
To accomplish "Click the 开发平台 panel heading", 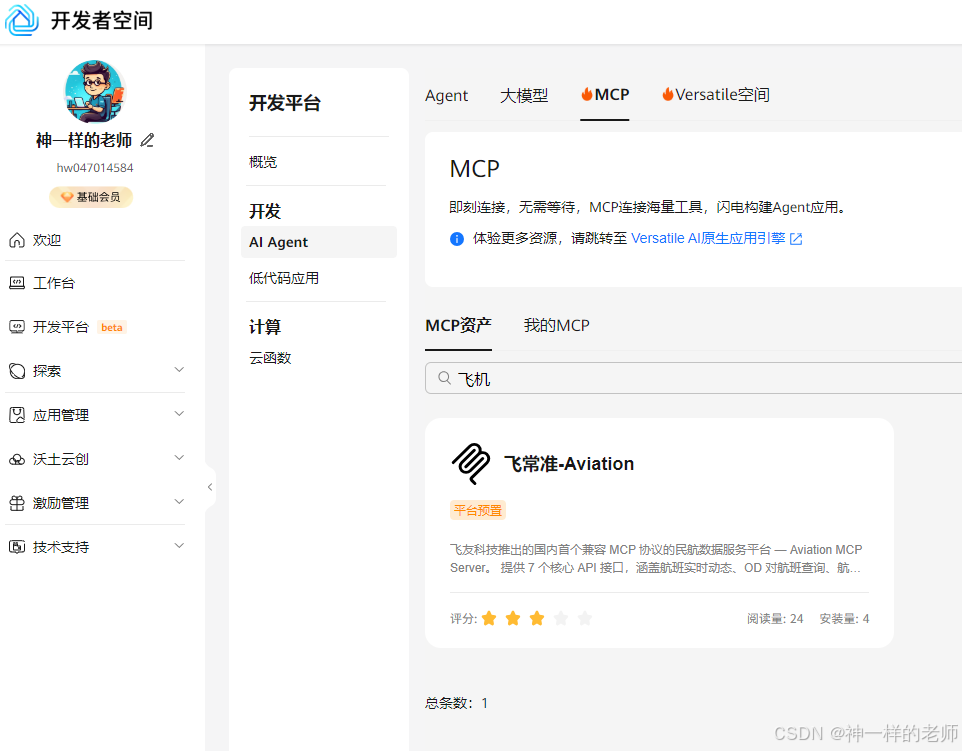I will tap(285, 103).
